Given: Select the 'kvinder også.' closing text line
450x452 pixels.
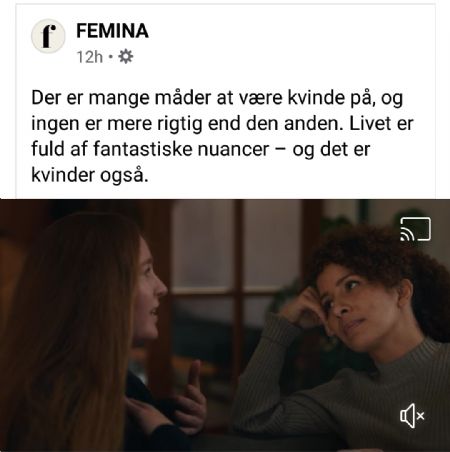Looking at the screenshot, I should [90, 175].
